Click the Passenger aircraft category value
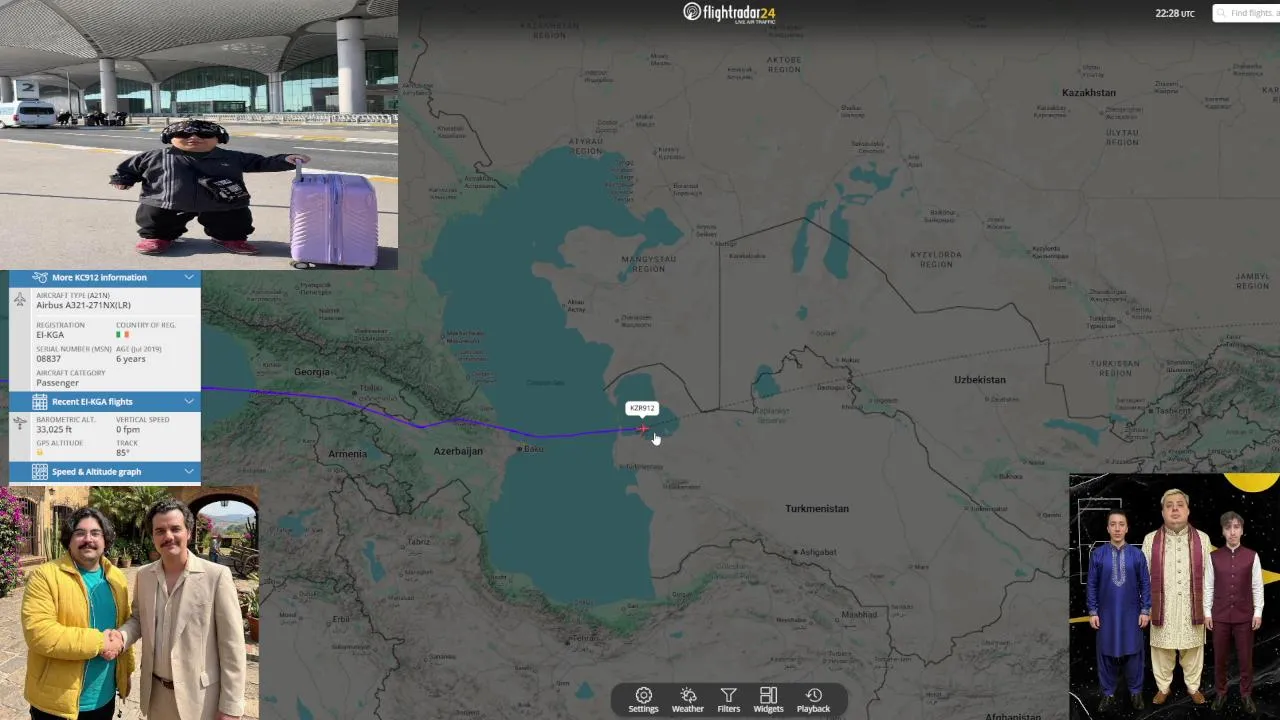This screenshot has width=1280, height=720. (57, 383)
